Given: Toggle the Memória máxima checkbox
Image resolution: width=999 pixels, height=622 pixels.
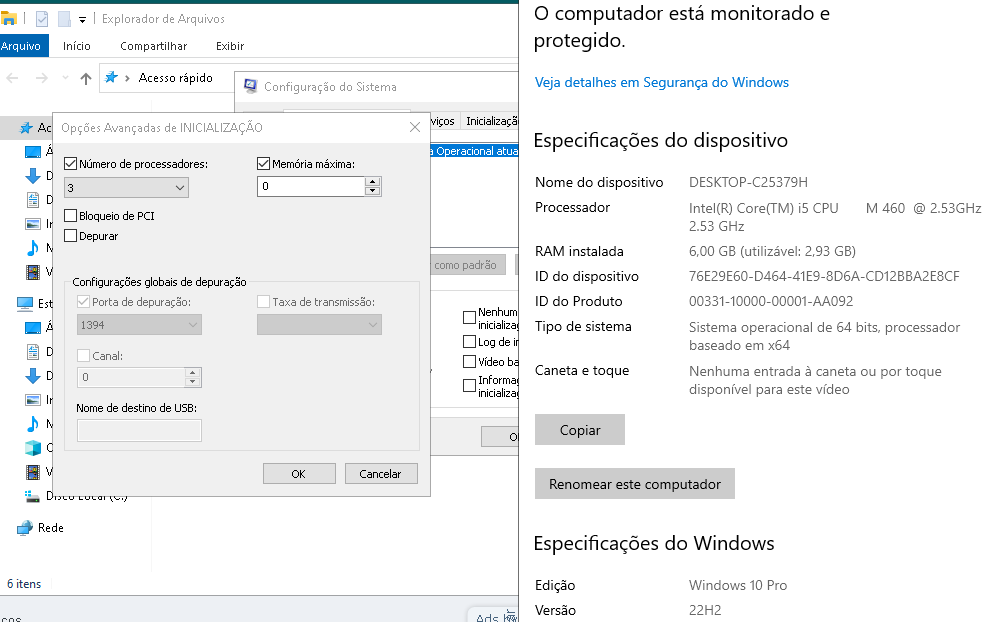Looking at the screenshot, I should (264, 164).
